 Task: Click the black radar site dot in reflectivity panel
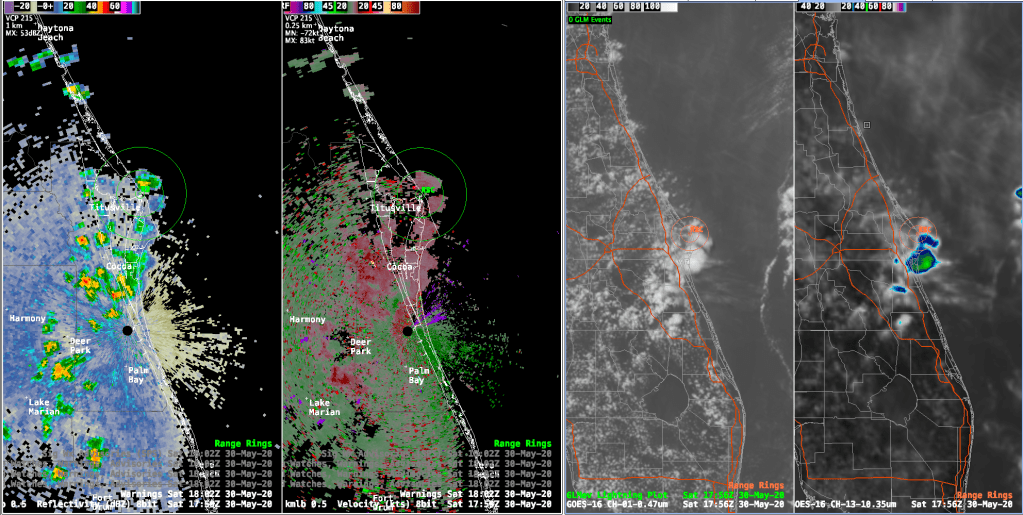[x=127, y=330]
